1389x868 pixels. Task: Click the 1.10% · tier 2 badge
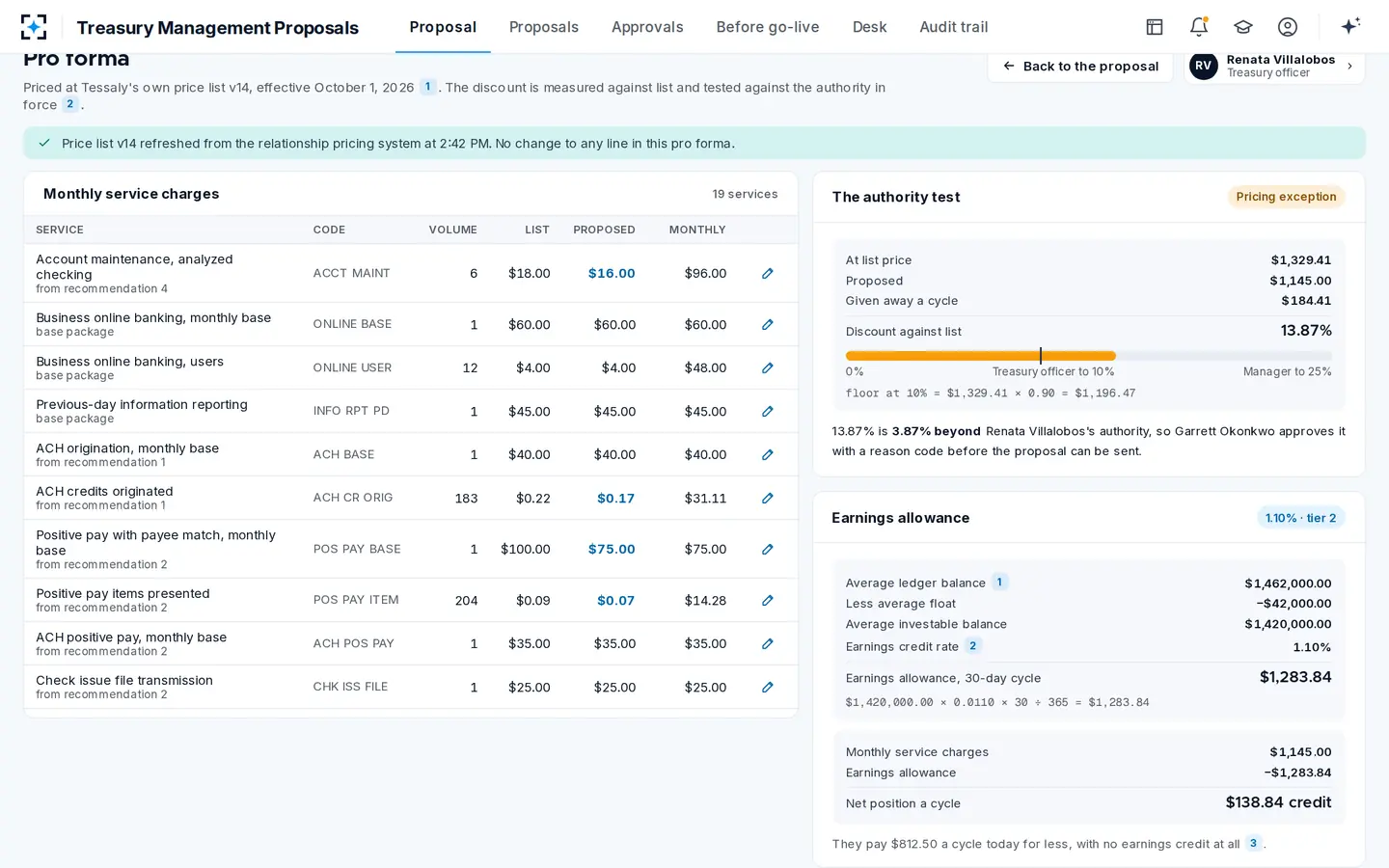point(1300,518)
